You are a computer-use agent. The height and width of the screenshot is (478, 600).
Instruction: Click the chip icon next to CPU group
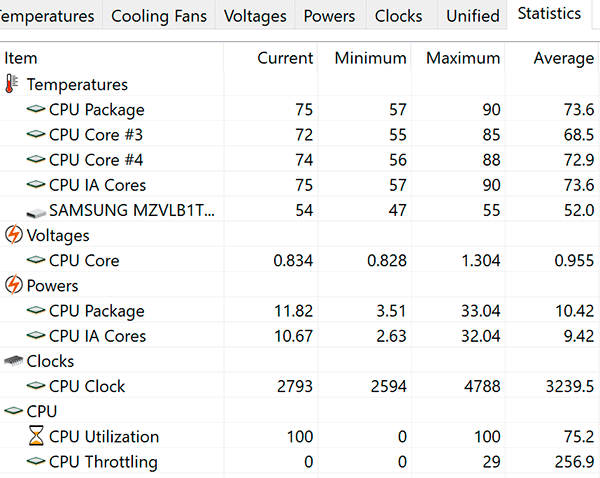tap(14, 411)
